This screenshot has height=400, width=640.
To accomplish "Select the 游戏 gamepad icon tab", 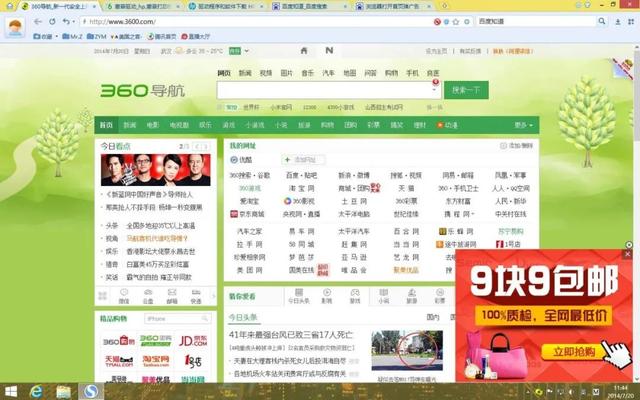I will tap(355, 296).
